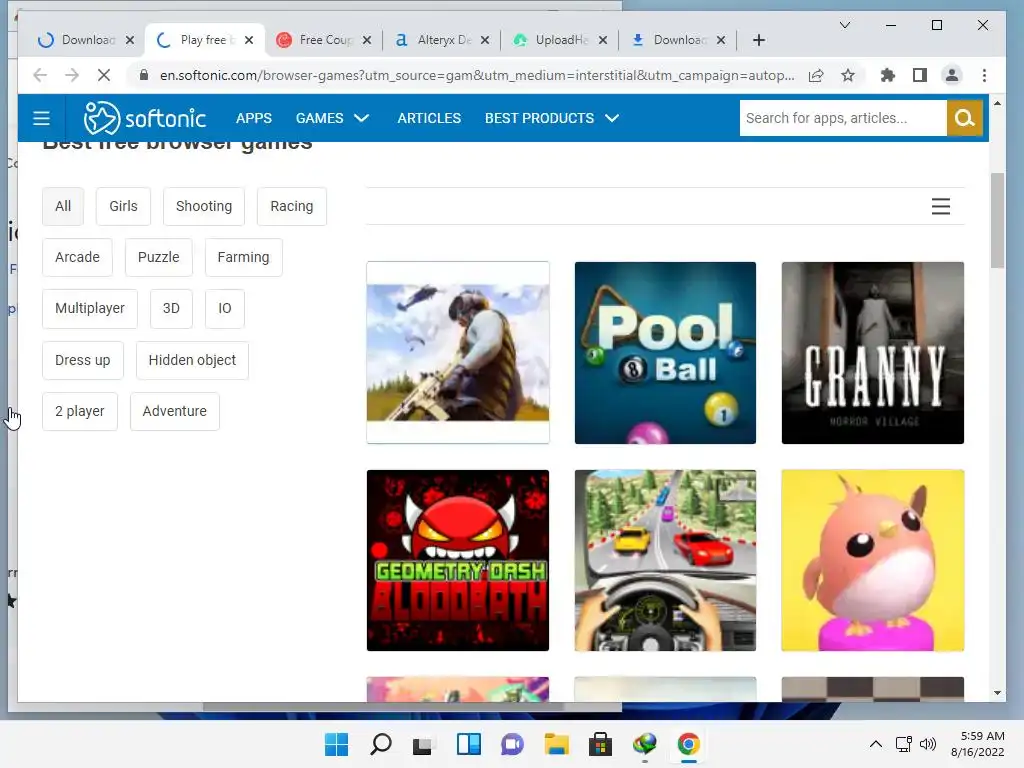The width and height of the screenshot is (1024, 768).
Task: Select the All category filter
Action: 63,206
